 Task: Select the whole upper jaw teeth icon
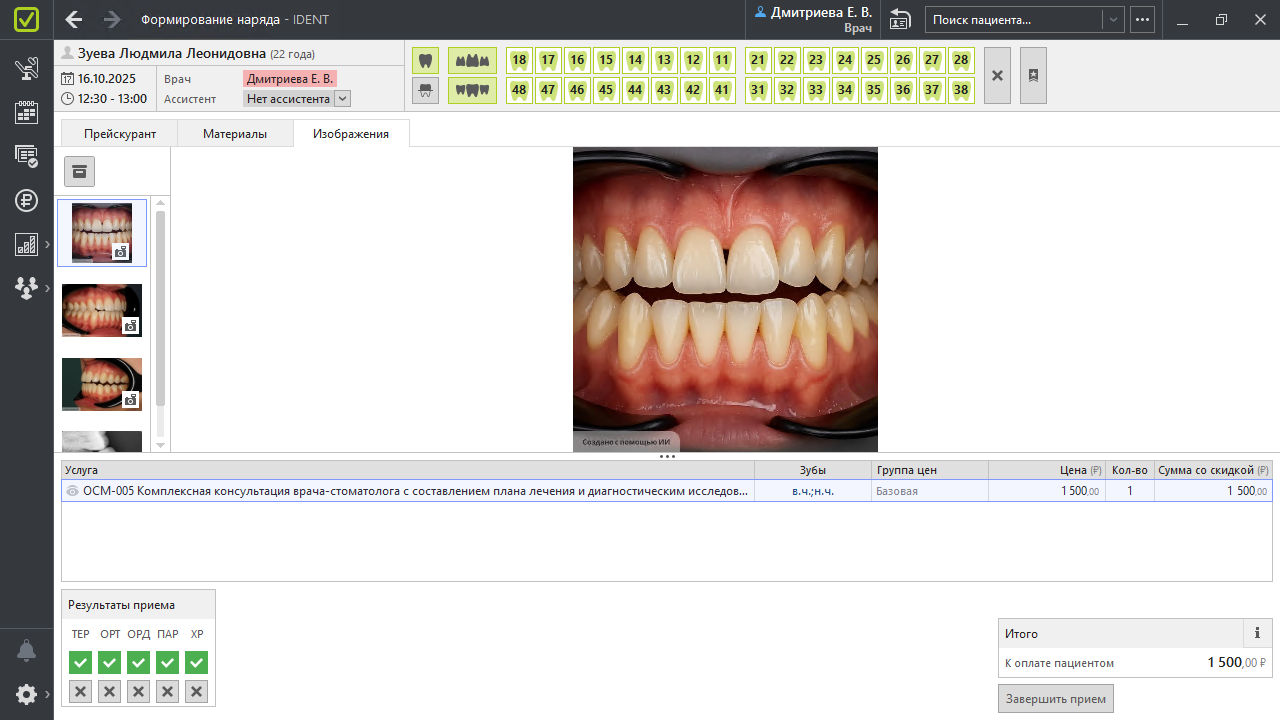(472, 60)
